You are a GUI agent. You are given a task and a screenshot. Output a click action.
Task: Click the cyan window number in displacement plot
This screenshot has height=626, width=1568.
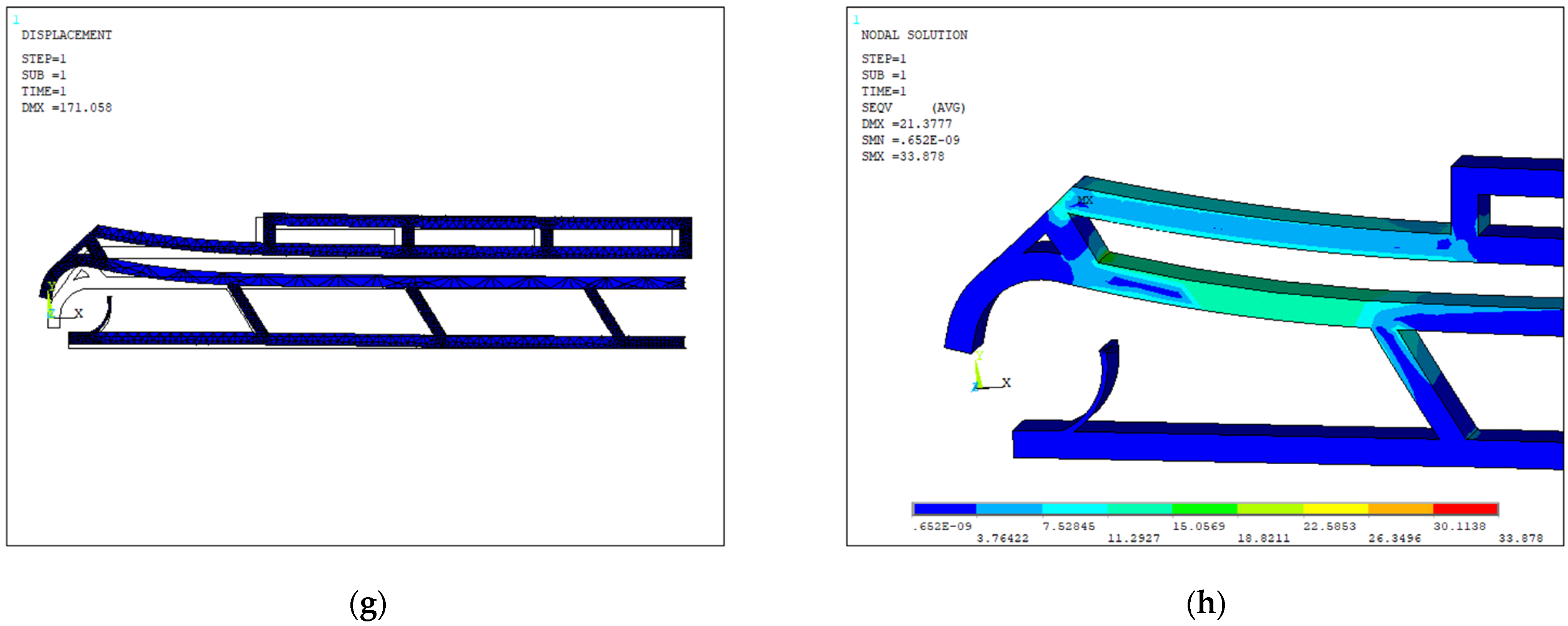(x=17, y=20)
